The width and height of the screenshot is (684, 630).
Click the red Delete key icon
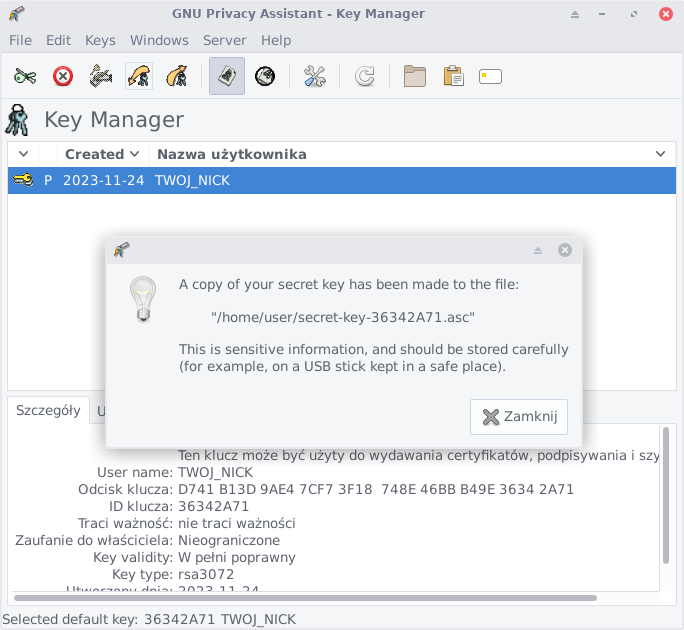63,76
